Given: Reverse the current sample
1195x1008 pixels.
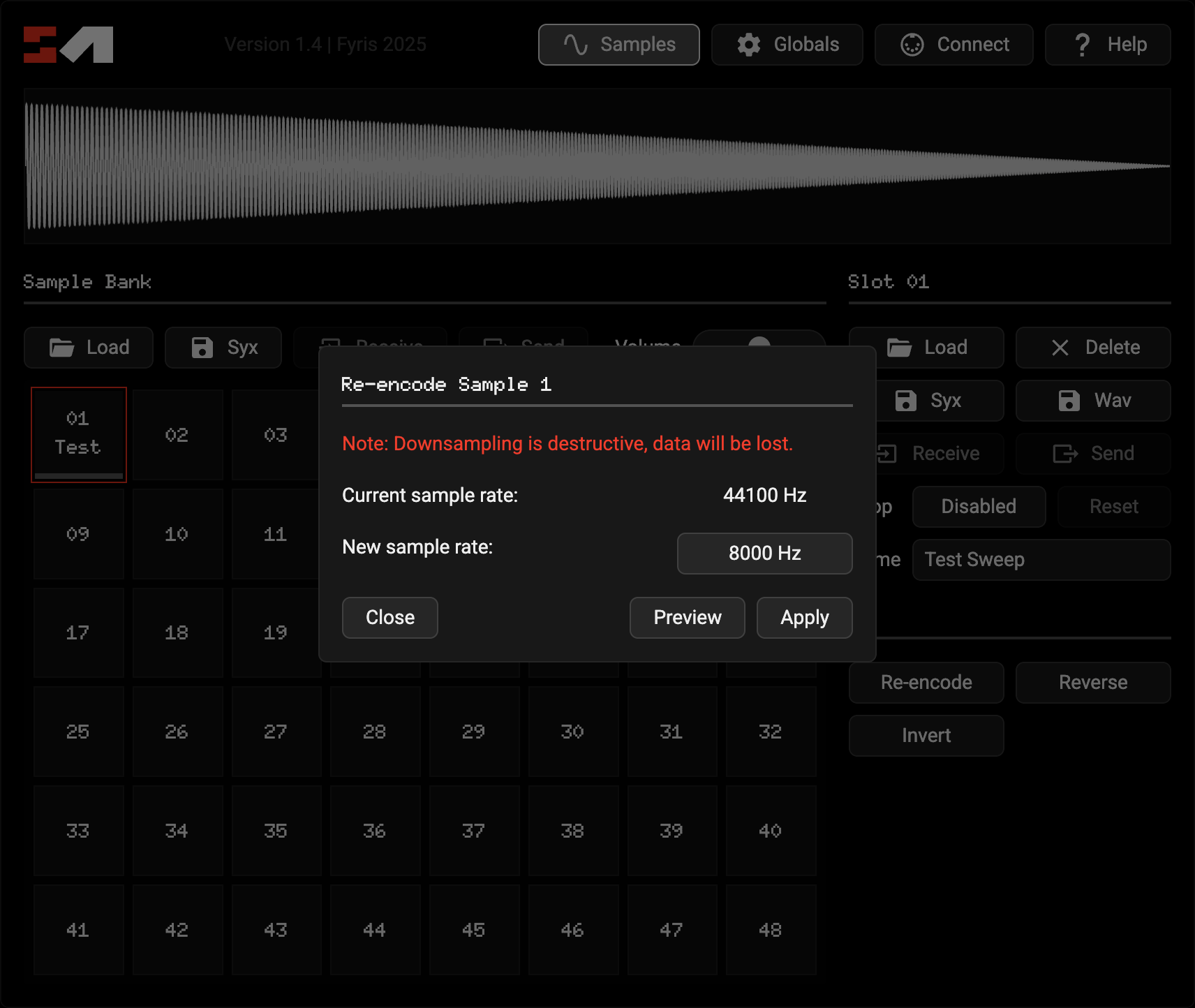Looking at the screenshot, I should (1093, 683).
